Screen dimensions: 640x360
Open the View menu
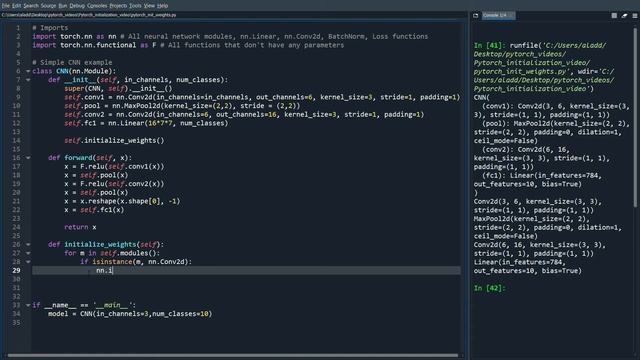(x=149, y=6)
